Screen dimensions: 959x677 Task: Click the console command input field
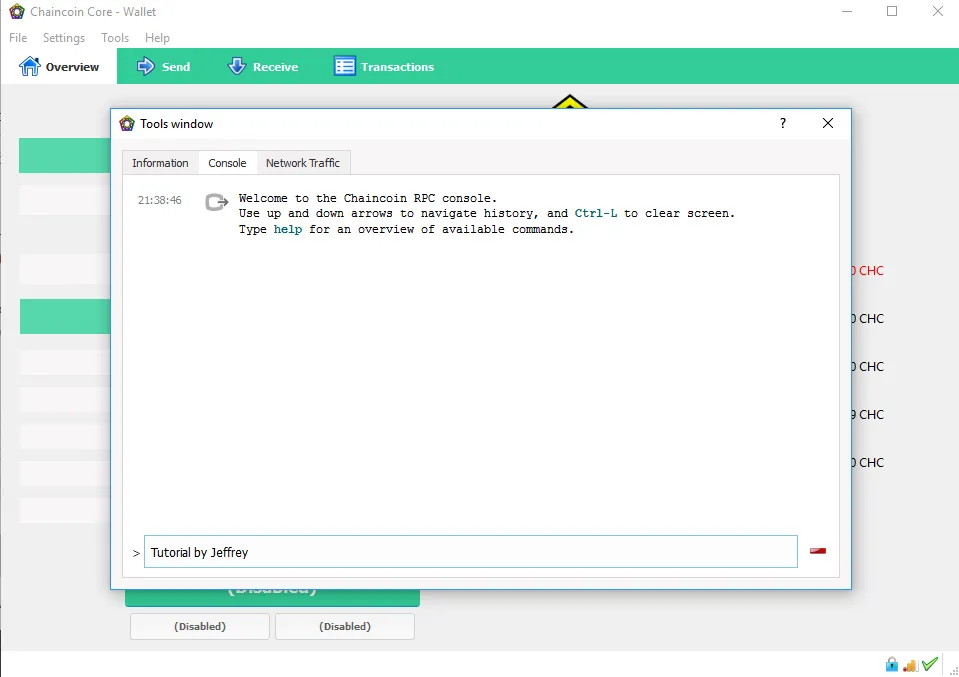point(470,552)
